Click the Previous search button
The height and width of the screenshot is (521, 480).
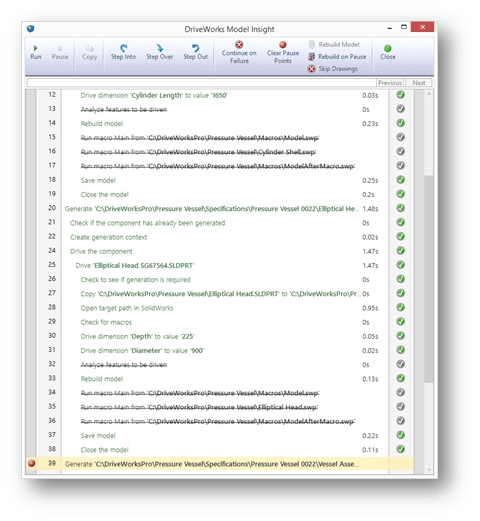point(390,83)
